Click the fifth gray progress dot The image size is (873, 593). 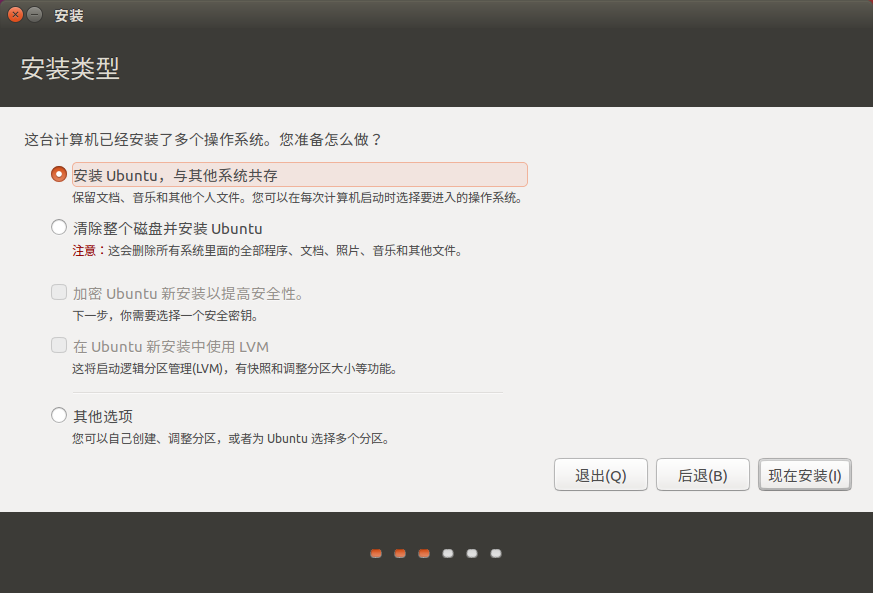(x=471, y=552)
